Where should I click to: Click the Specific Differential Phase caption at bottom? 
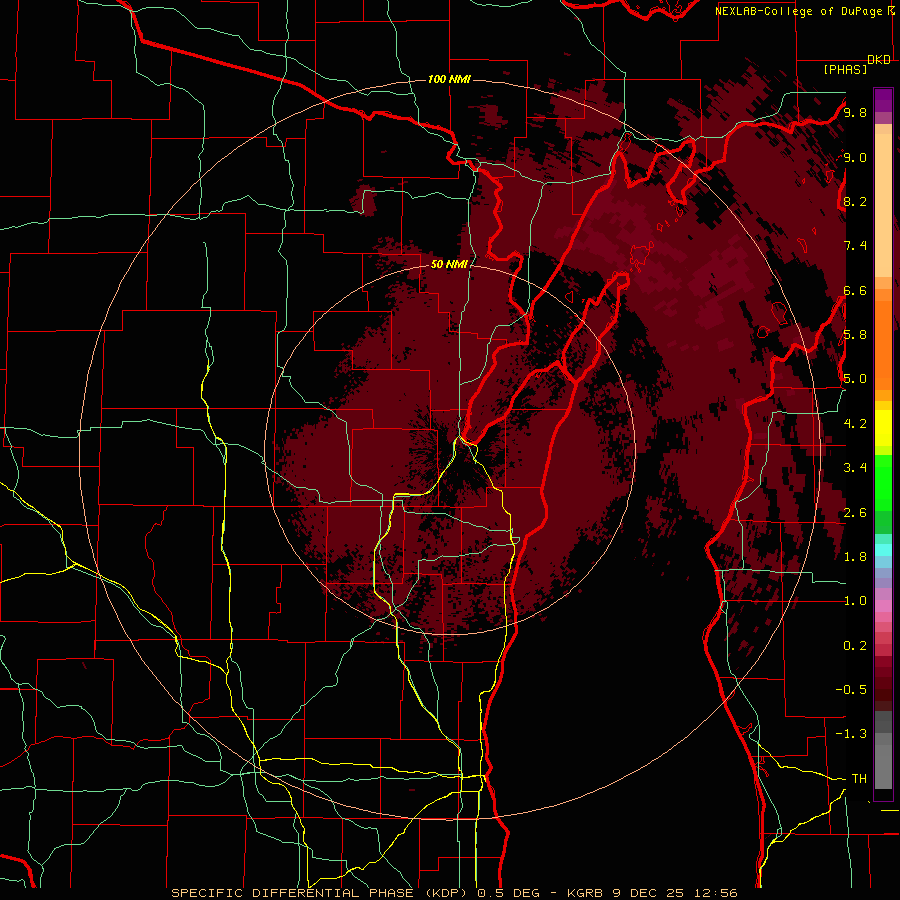454,893
